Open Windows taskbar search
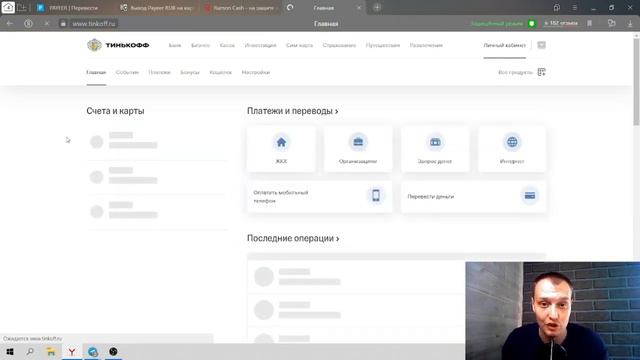Image resolution: width=640 pixels, height=360 pixels. pos(30,351)
